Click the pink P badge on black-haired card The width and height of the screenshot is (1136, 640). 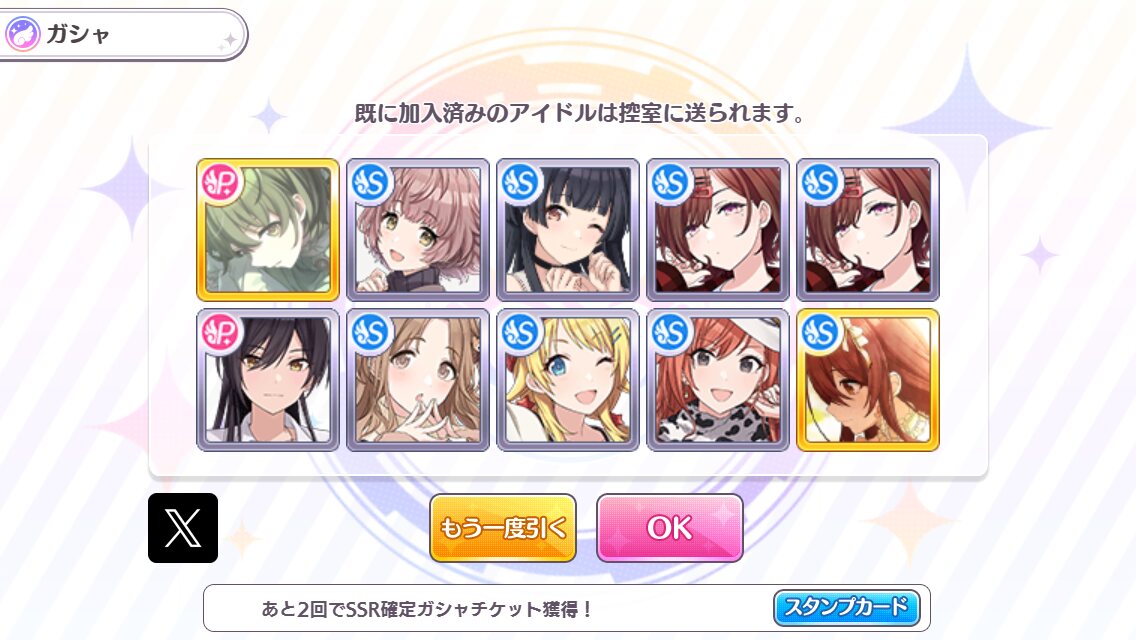[221, 333]
